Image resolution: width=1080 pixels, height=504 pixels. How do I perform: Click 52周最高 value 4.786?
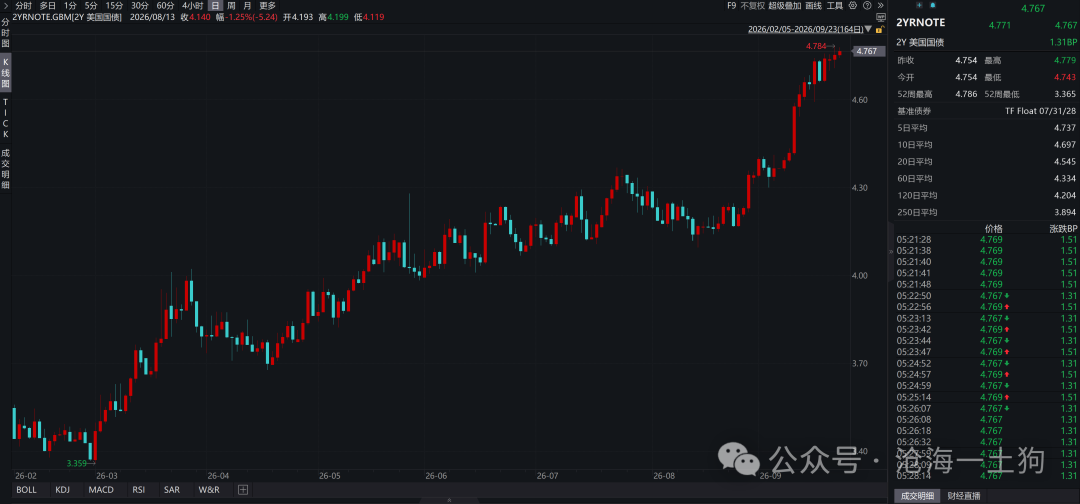tap(966, 94)
